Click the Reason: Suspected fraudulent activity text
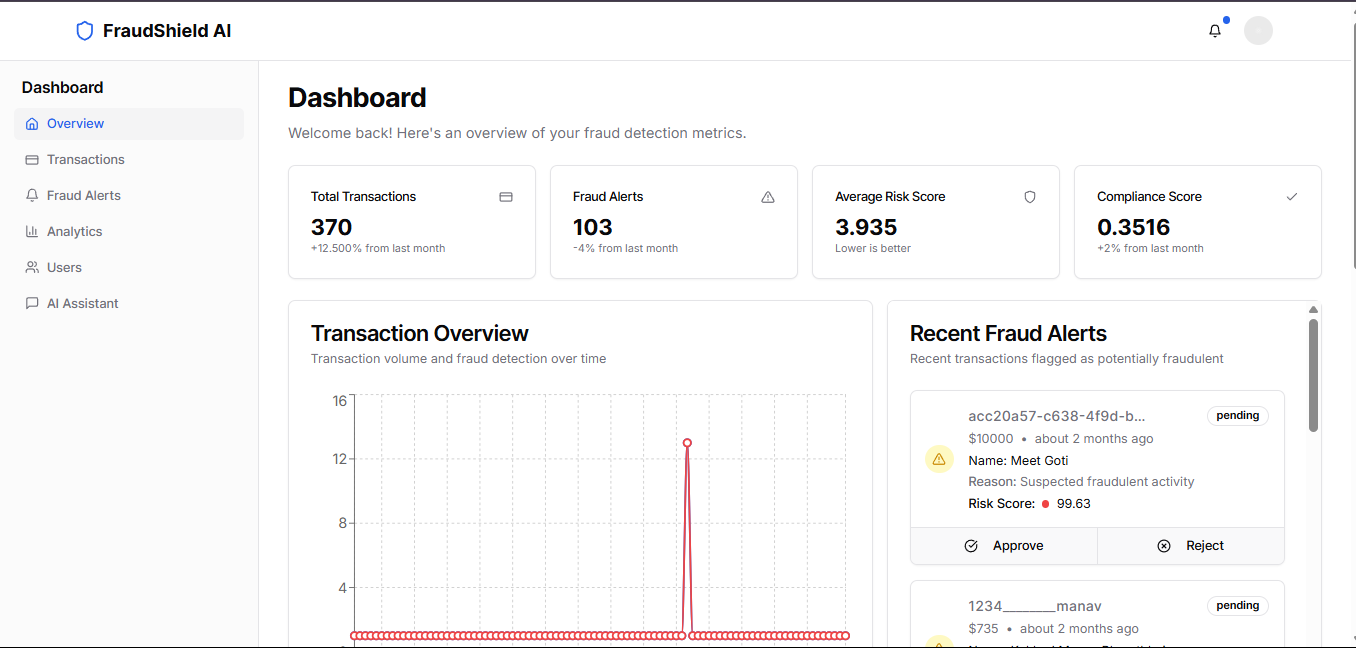Image resolution: width=1356 pixels, height=648 pixels. 1081,482
